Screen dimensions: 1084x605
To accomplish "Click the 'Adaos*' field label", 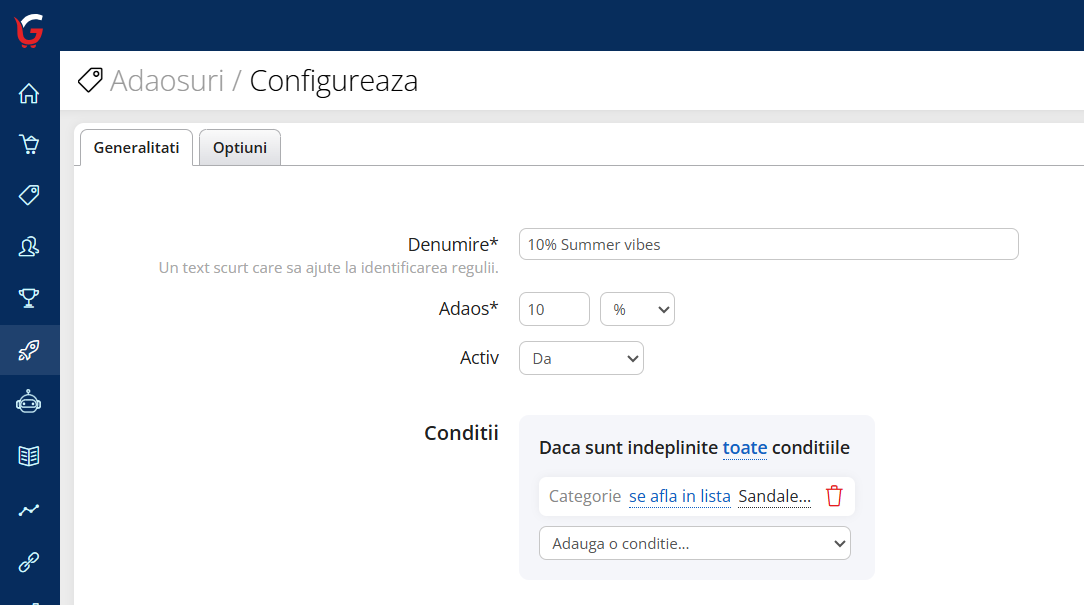I will coord(469,308).
